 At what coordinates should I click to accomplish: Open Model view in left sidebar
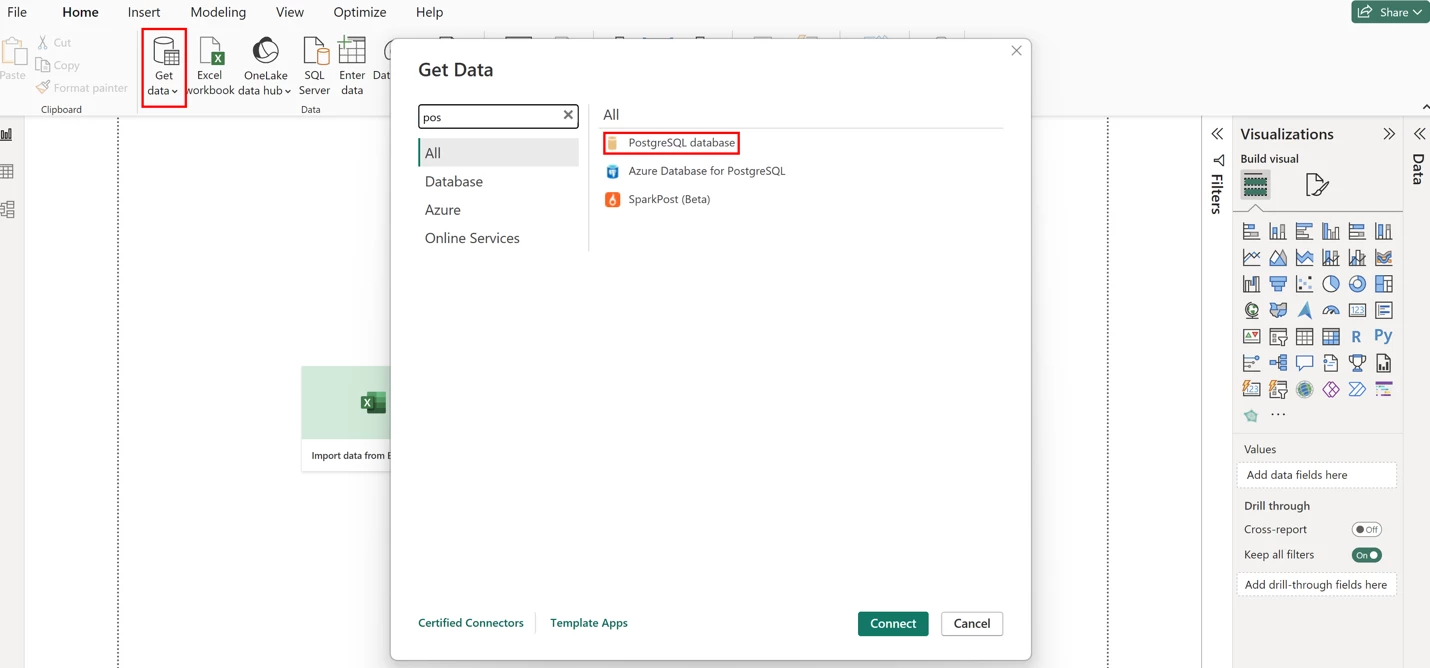[x=8, y=210]
